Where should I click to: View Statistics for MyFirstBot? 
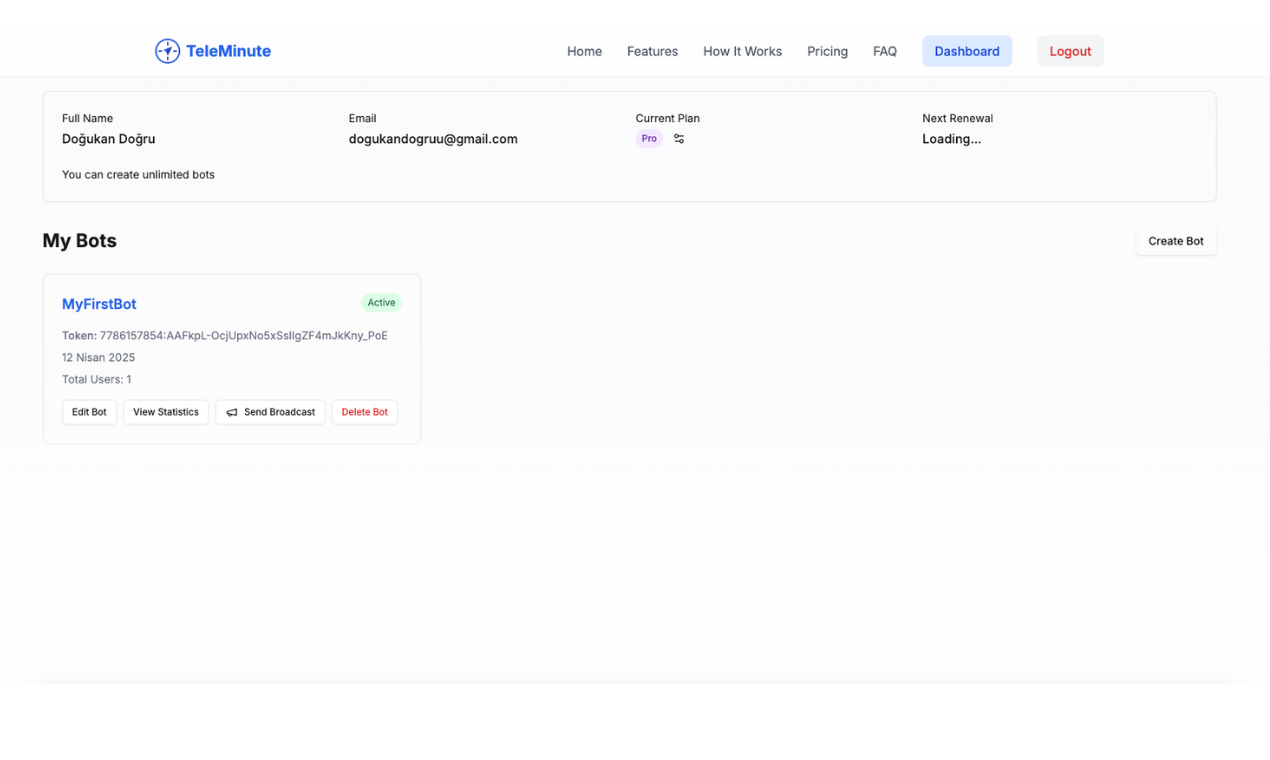coord(166,412)
